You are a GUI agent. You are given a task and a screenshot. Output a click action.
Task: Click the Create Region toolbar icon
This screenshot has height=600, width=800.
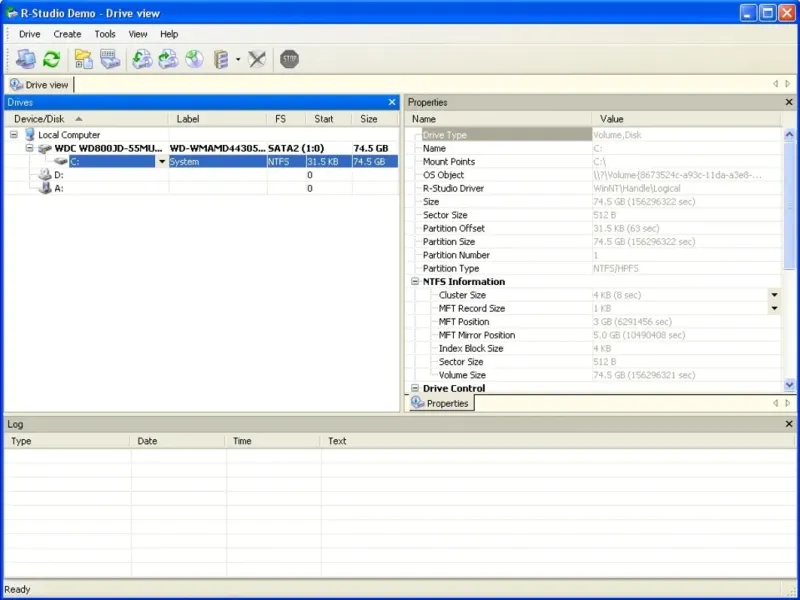pos(221,60)
